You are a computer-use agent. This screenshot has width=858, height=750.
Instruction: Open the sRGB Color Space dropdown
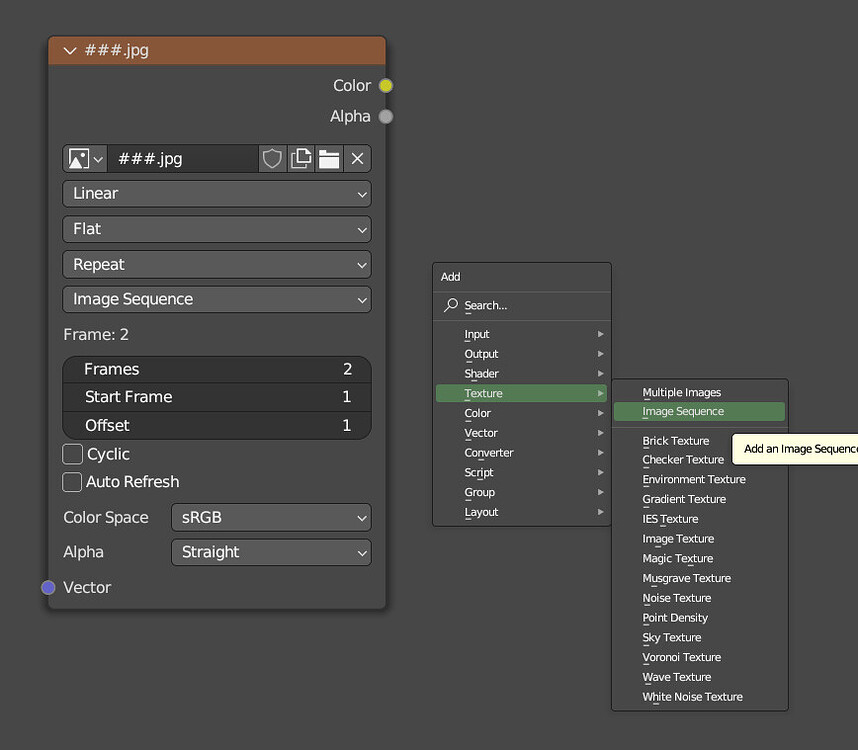tap(271, 518)
